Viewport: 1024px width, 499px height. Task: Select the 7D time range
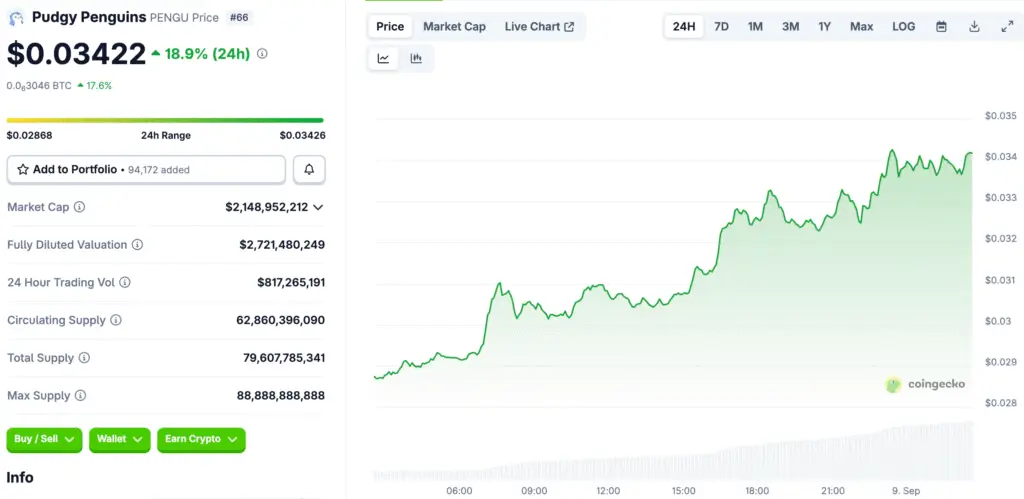(x=722, y=27)
